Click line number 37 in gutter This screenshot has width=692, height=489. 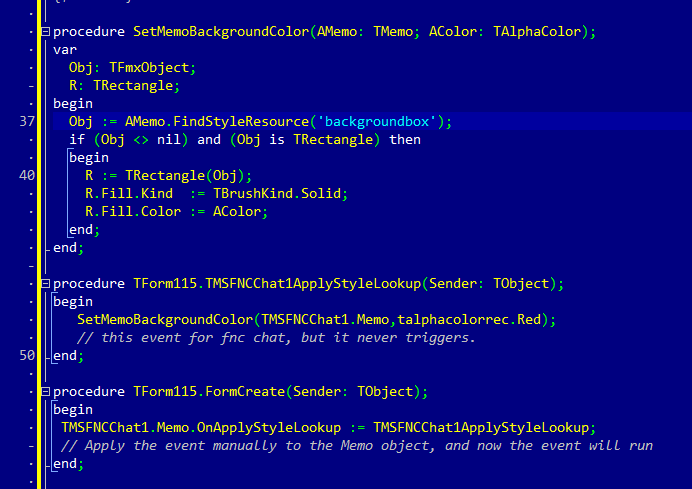pyautogui.click(x=27, y=121)
